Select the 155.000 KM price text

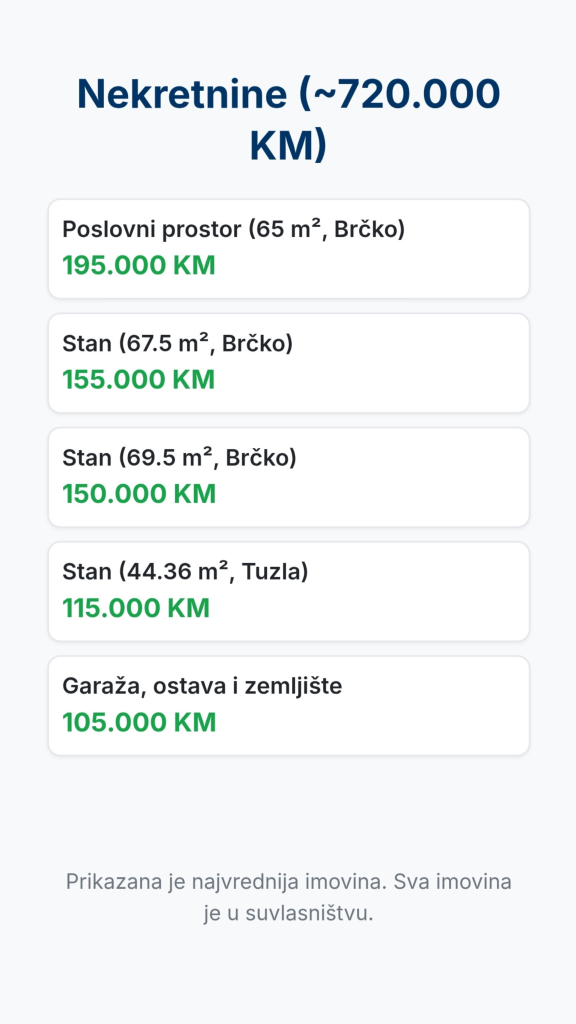tap(138, 380)
